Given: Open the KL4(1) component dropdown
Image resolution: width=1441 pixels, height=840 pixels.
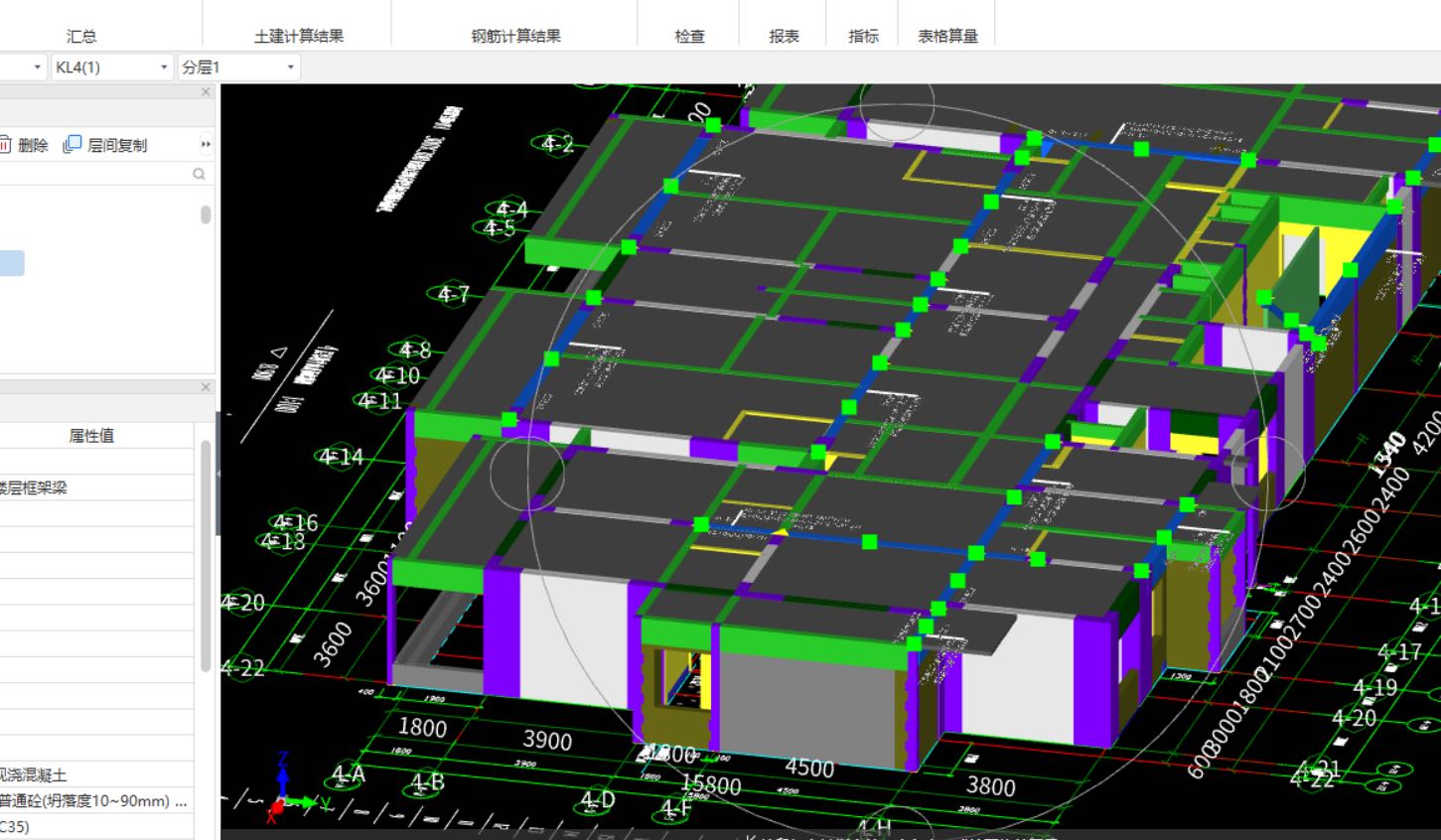Looking at the screenshot, I should point(164,68).
